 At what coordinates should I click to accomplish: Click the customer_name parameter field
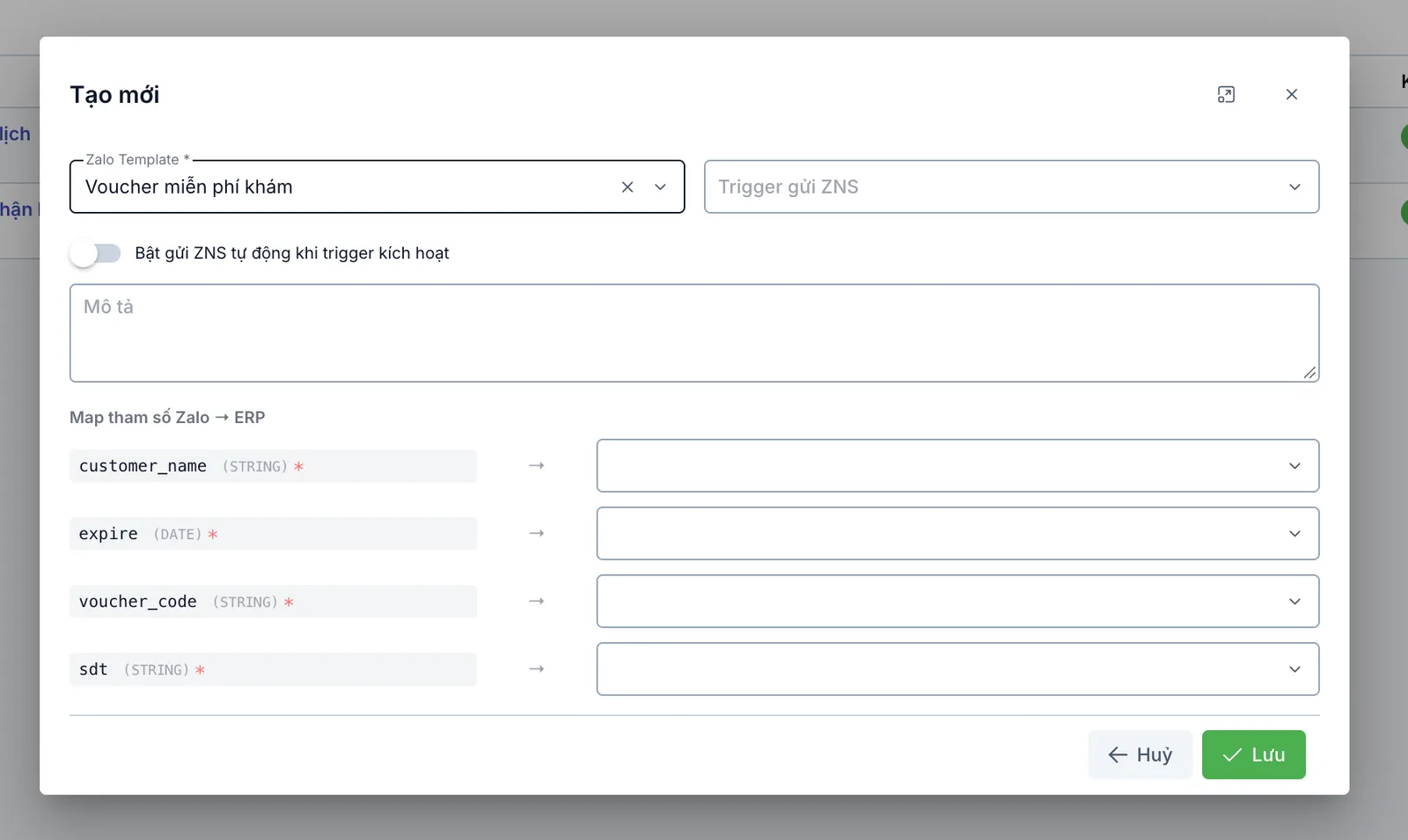(x=273, y=466)
